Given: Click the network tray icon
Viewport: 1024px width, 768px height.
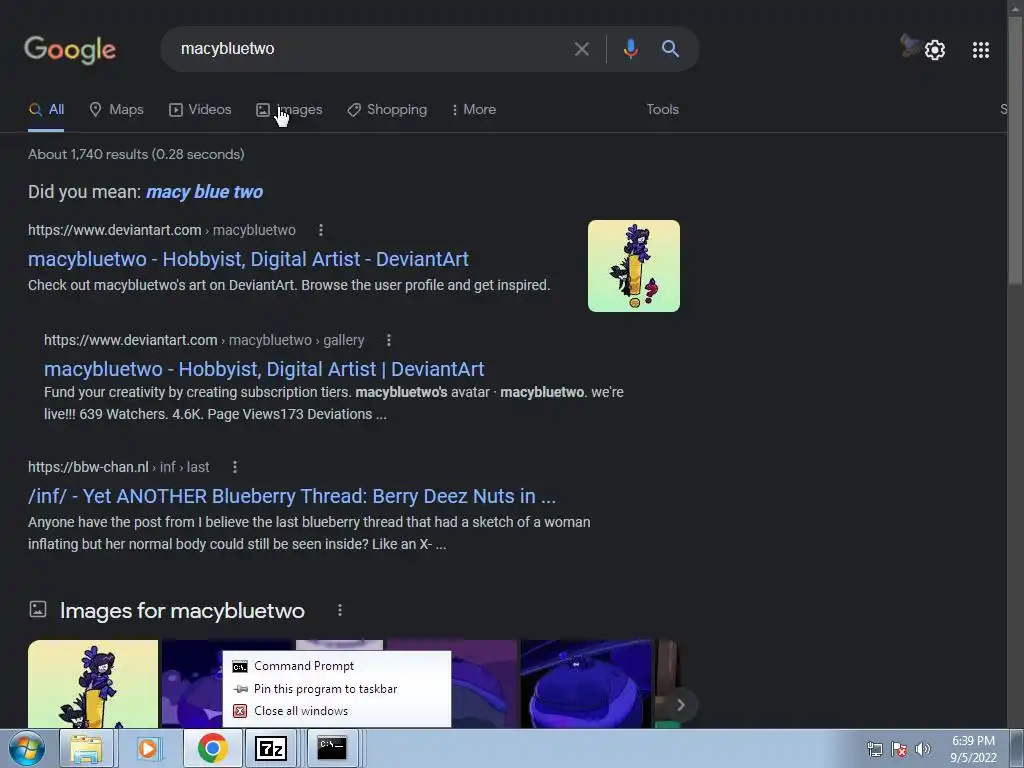Looking at the screenshot, I should coord(874,749).
